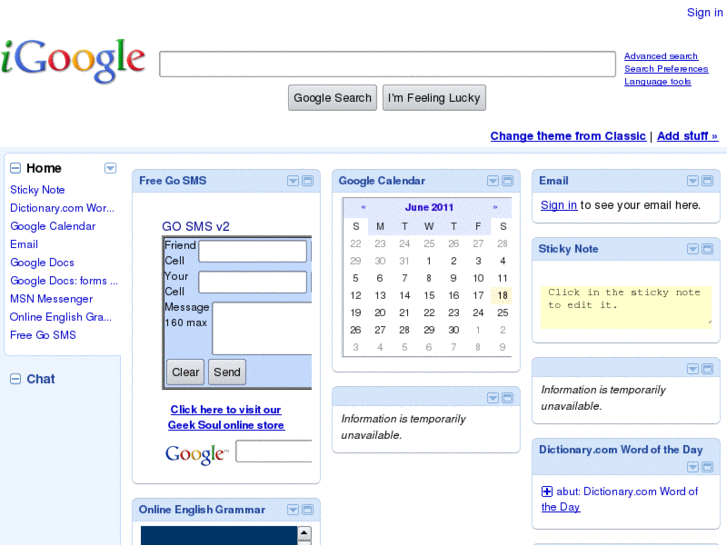Click the yellow sticky note to edit

(626, 307)
